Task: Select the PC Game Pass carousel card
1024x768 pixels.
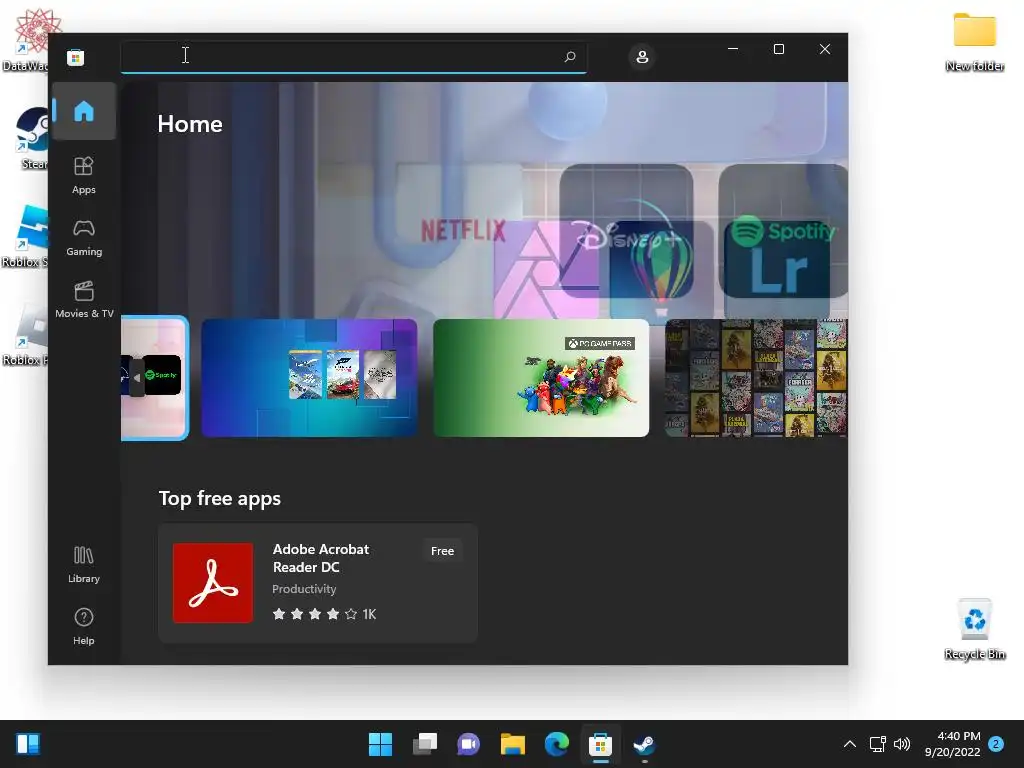Action: [541, 377]
